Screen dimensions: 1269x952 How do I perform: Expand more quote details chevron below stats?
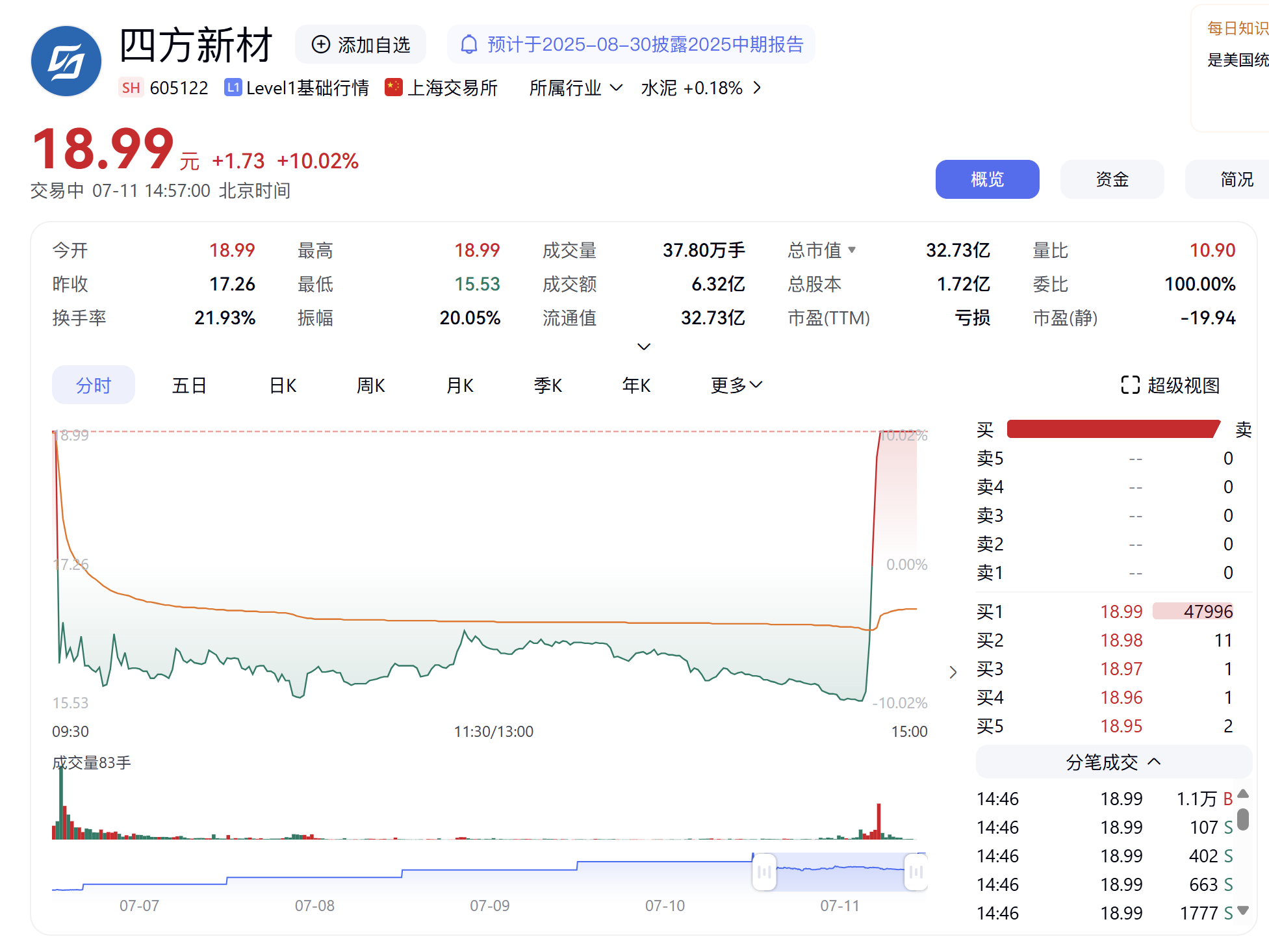pyautogui.click(x=643, y=346)
